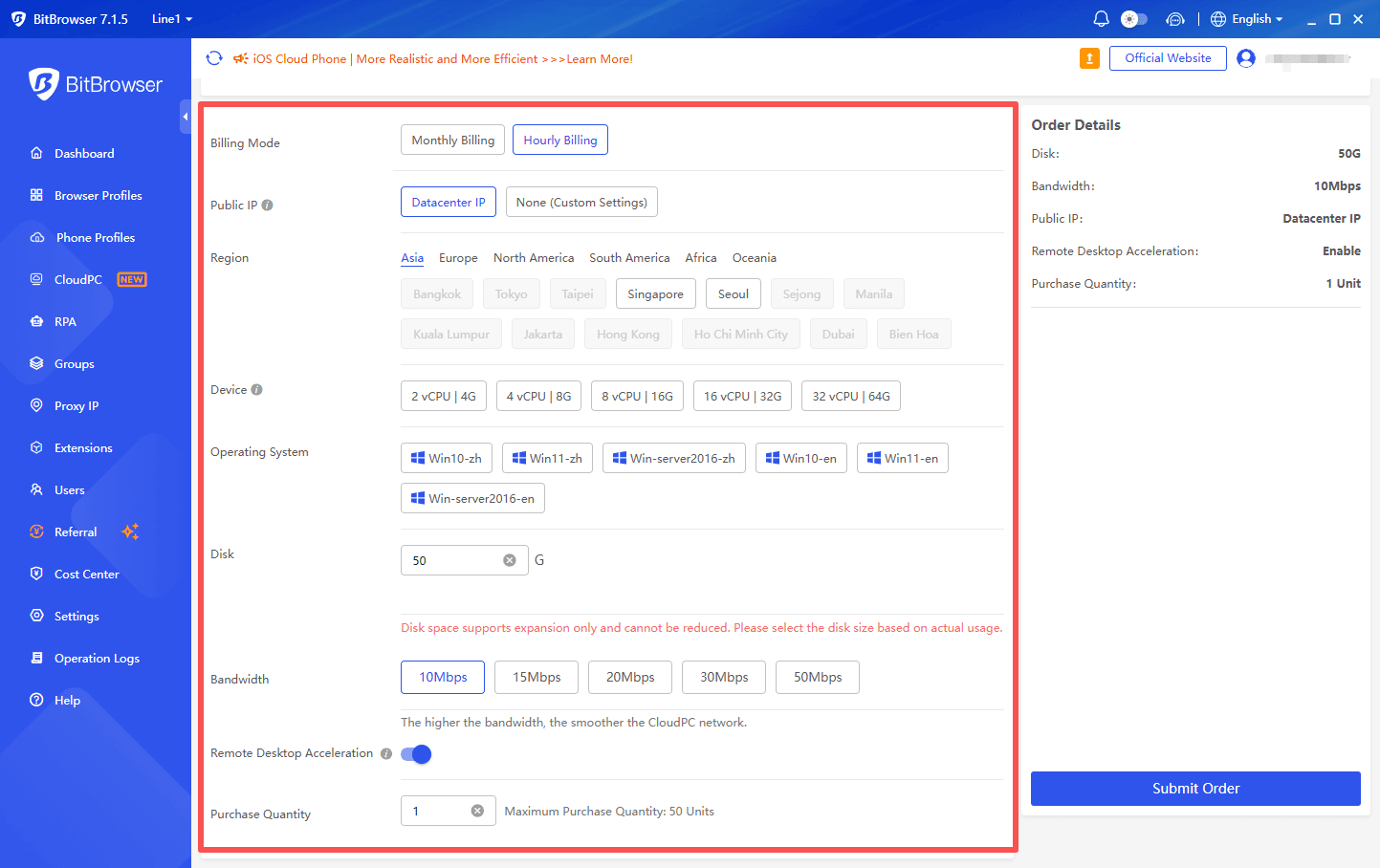The width and height of the screenshot is (1380, 868).
Task: Select Win11-zh operating system
Action: coord(547,458)
